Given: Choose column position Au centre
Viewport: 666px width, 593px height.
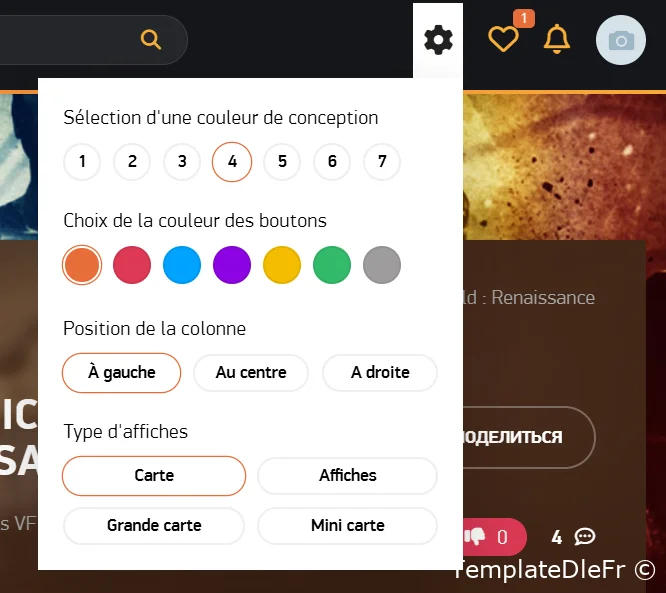Looking at the screenshot, I should (251, 373).
